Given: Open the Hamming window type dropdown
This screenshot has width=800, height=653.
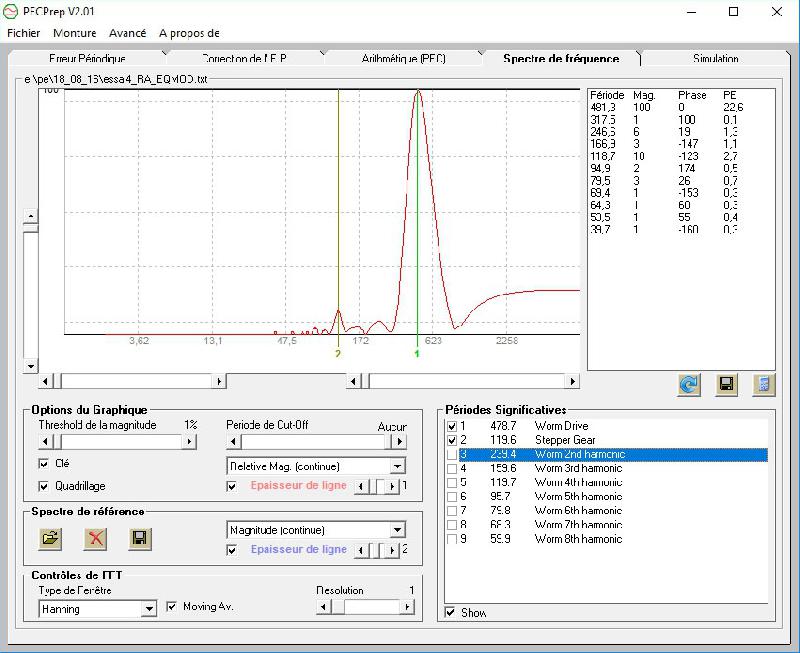Looking at the screenshot, I should pos(148,609).
